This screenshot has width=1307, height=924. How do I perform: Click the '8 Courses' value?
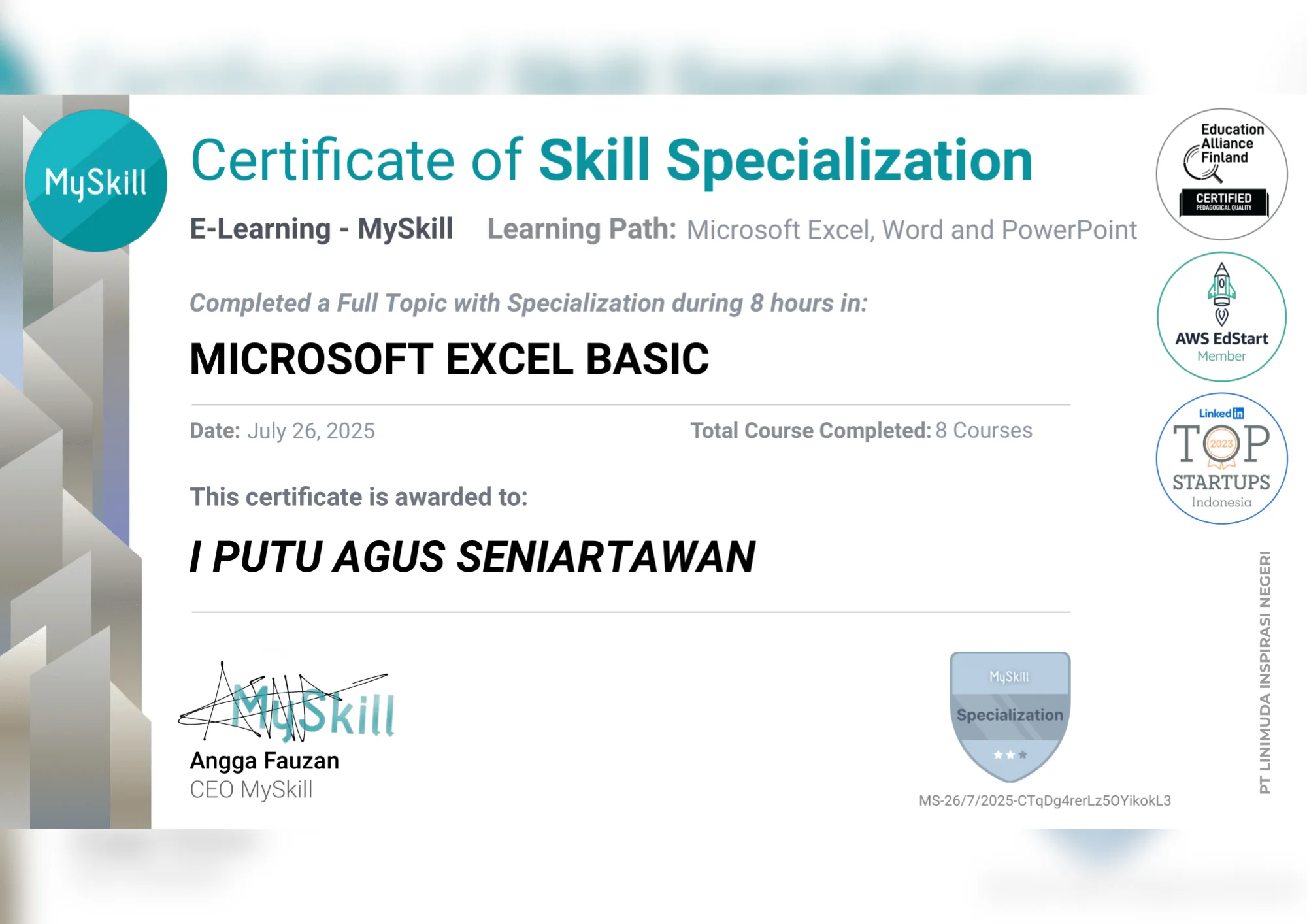tap(984, 431)
